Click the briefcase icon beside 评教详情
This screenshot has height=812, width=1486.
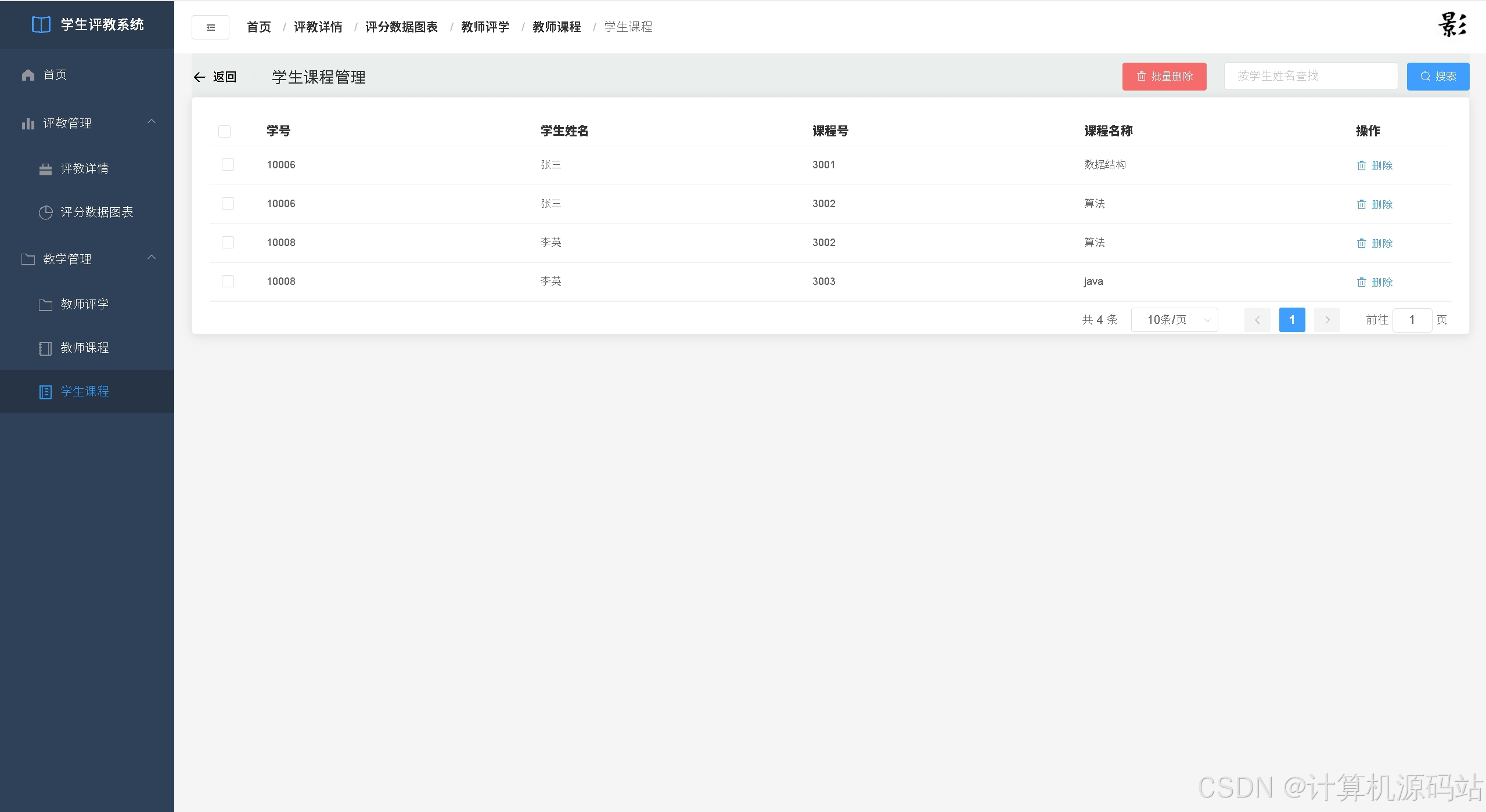click(45, 169)
